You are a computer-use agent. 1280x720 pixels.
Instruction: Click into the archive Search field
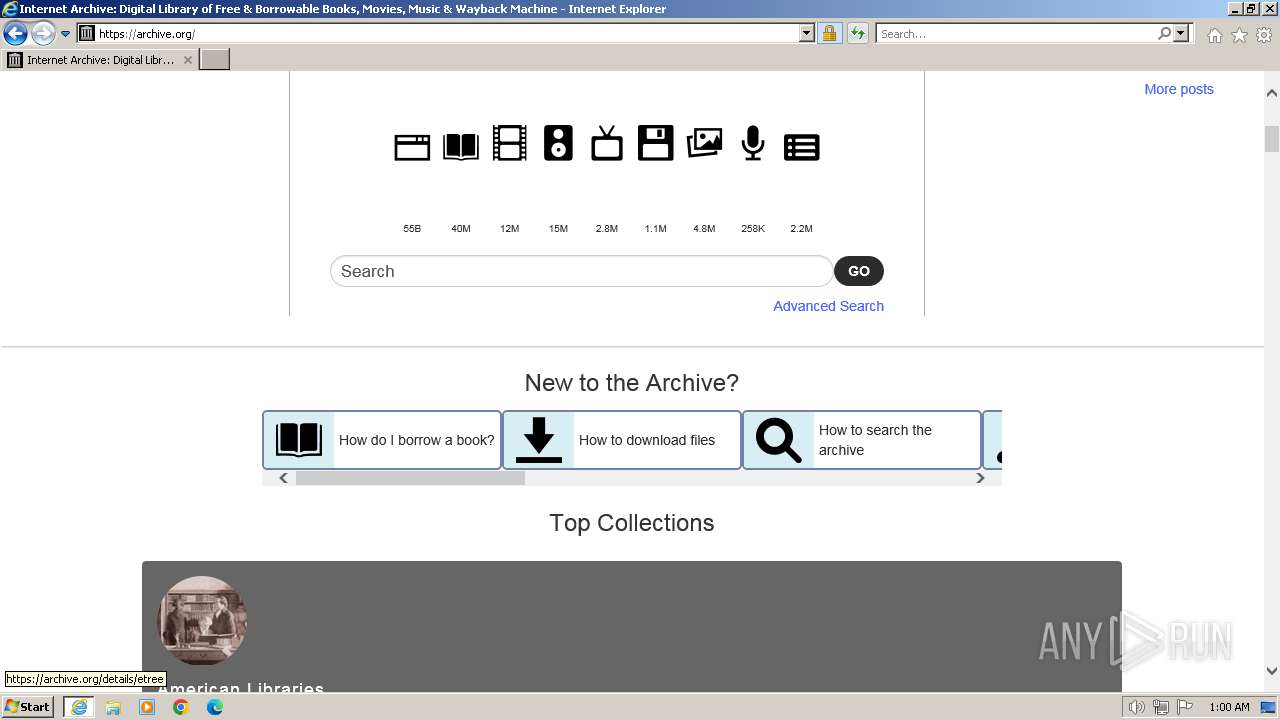coord(581,271)
